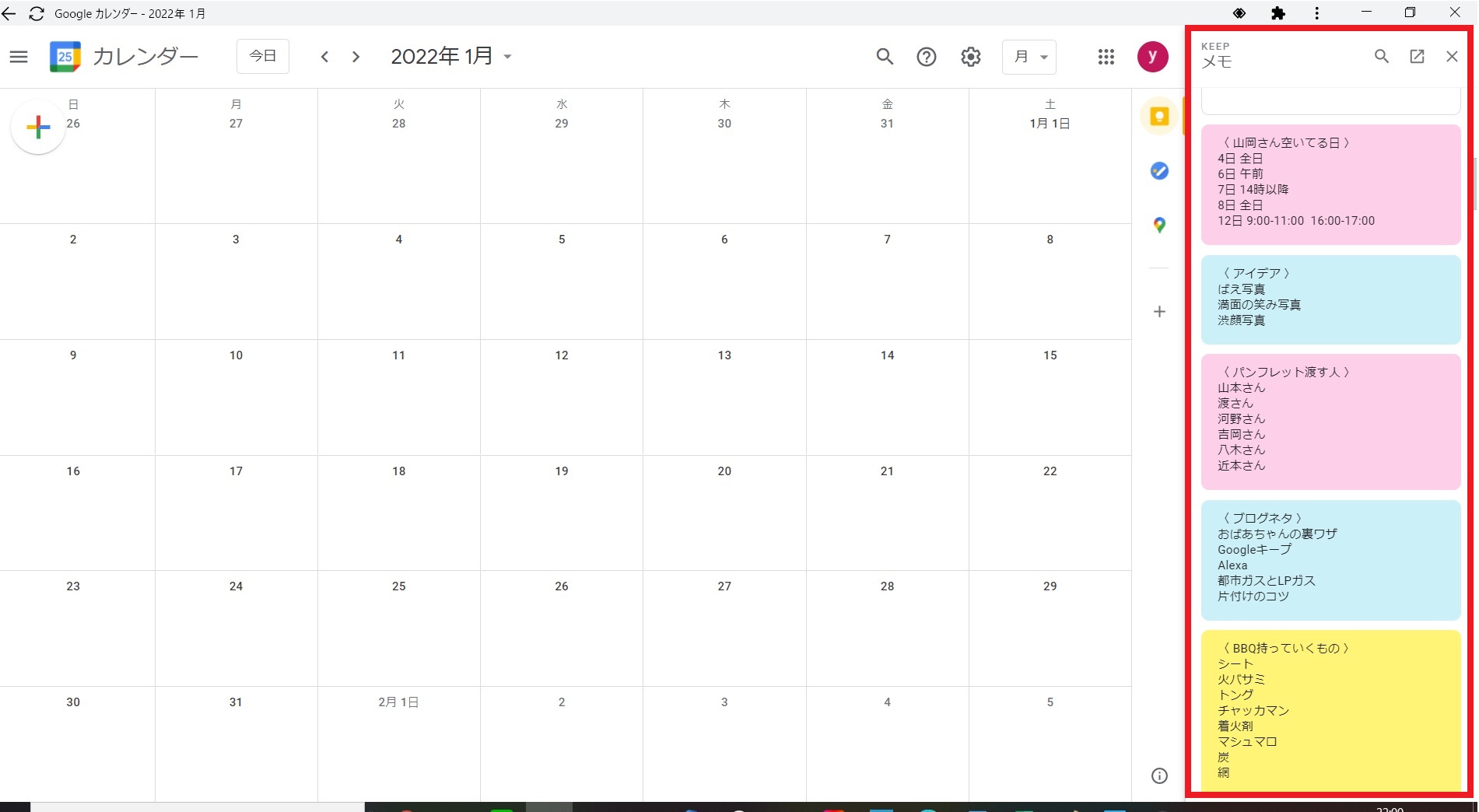
Task: Select the date 2月 1日
Action: click(398, 702)
